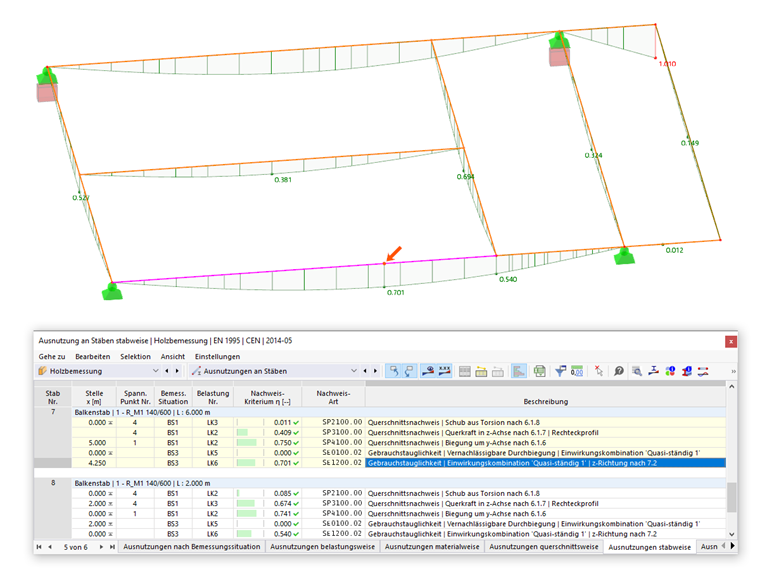Click green utilization bar for 0.750 row
The image size is (760, 570).
[x=245, y=442]
